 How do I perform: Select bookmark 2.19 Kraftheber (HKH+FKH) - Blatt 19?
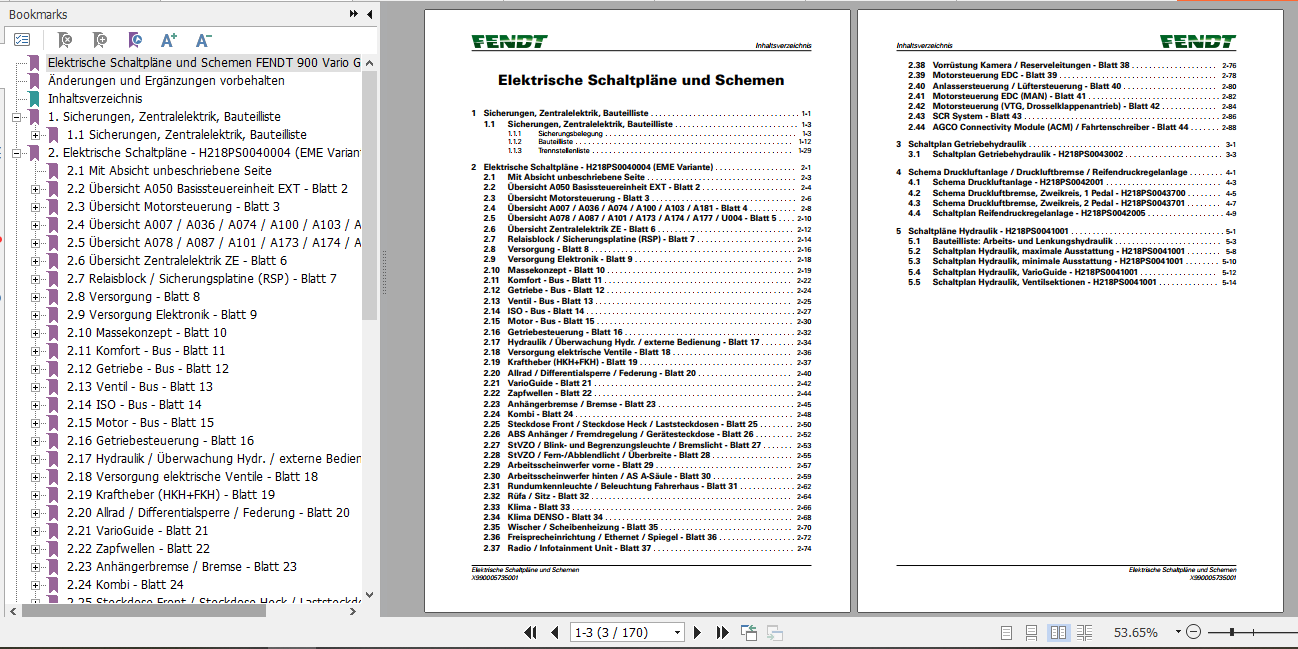(x=170, y=495)
